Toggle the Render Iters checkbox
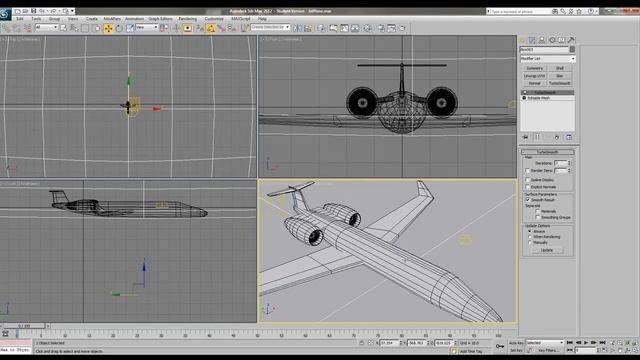The width and height of the screenshot is (640, 360). click(x=527, y=171)
